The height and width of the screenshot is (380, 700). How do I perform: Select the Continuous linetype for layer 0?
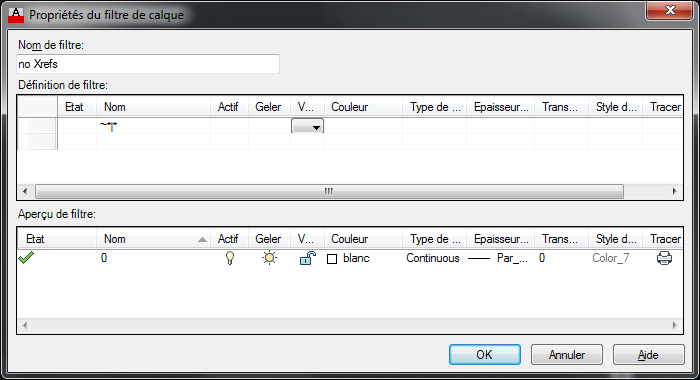pyautogui.click(x=433, y=258)
